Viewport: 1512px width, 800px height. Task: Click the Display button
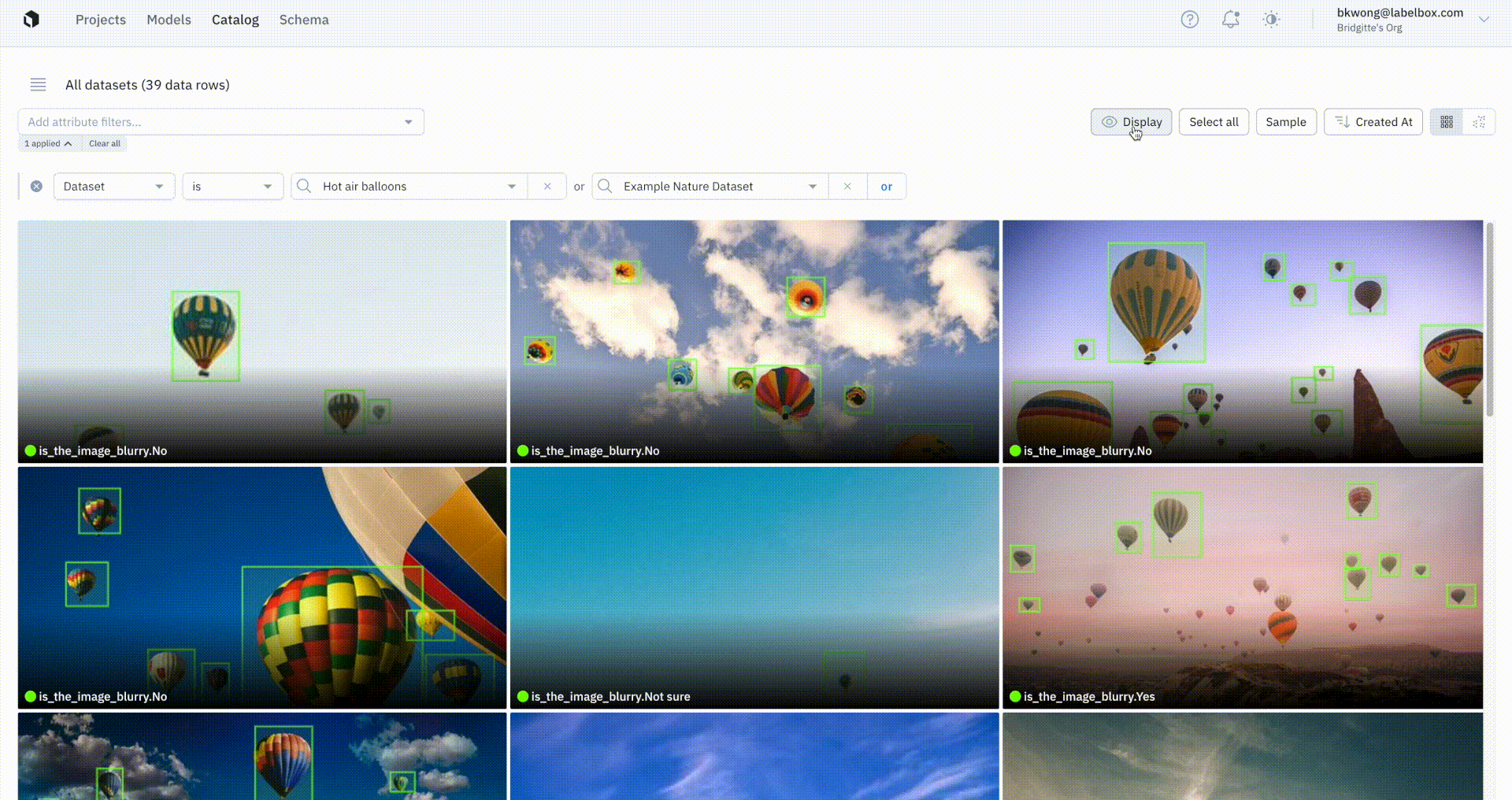coord(1132,122)
